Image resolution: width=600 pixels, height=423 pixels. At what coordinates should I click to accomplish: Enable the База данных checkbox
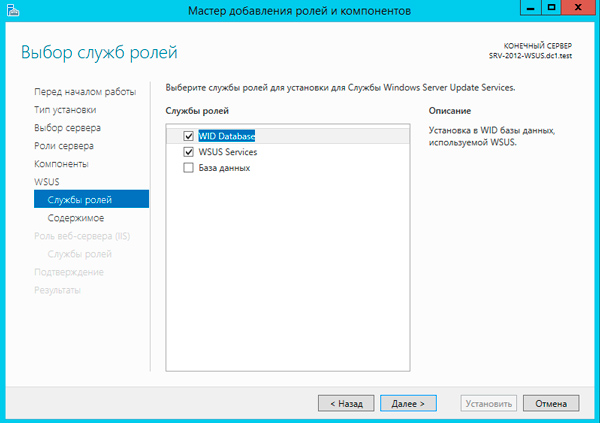pyautogui.click(x=189, y=168)
